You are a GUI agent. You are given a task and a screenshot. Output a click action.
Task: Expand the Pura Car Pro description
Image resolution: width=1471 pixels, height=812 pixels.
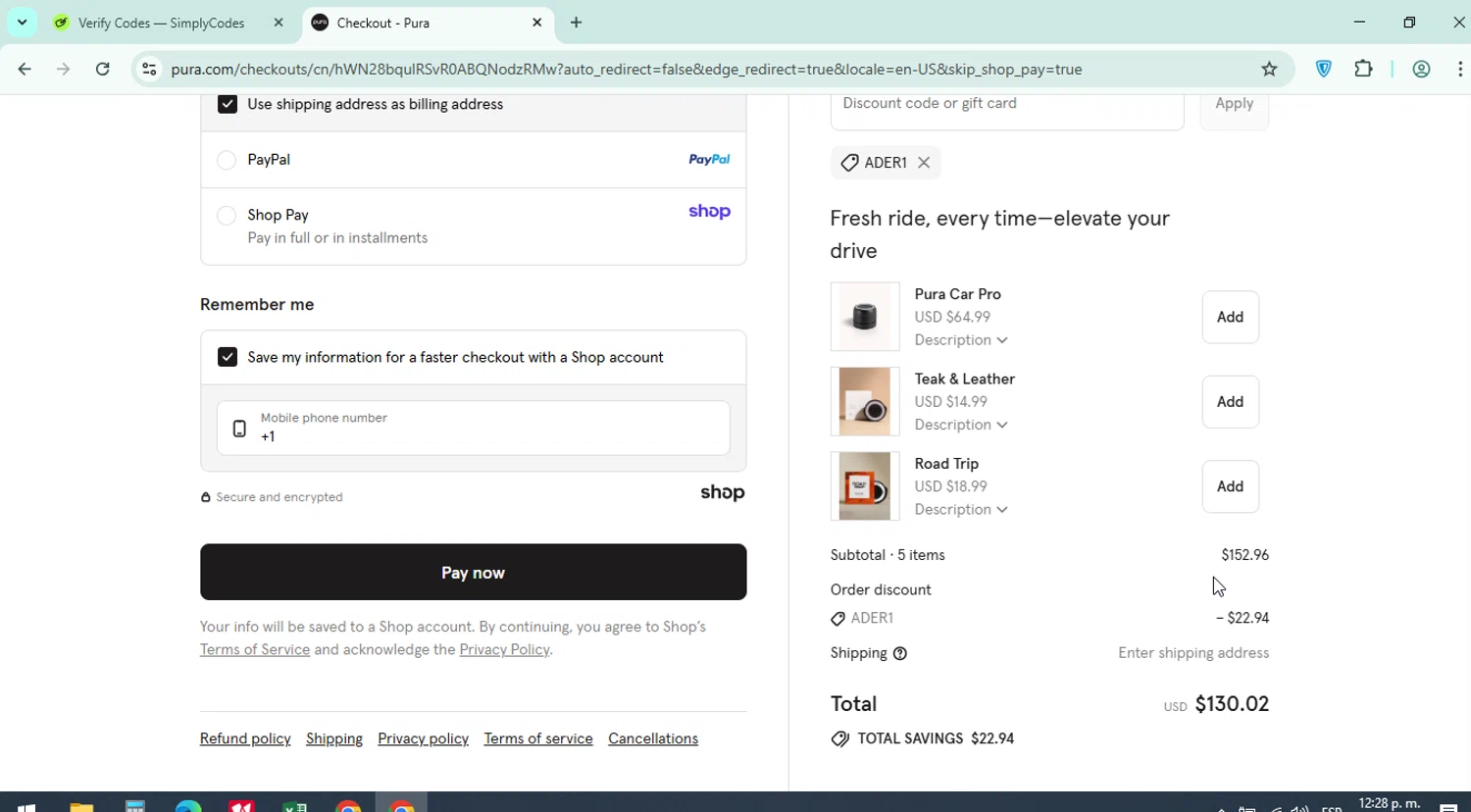tap(961, 340)
